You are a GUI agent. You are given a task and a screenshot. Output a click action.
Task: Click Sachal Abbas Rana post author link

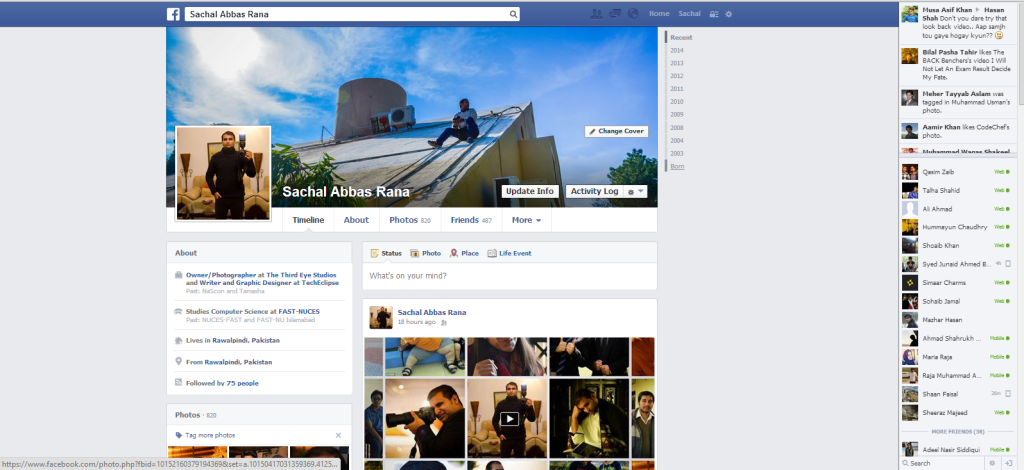tap(432, 313)
